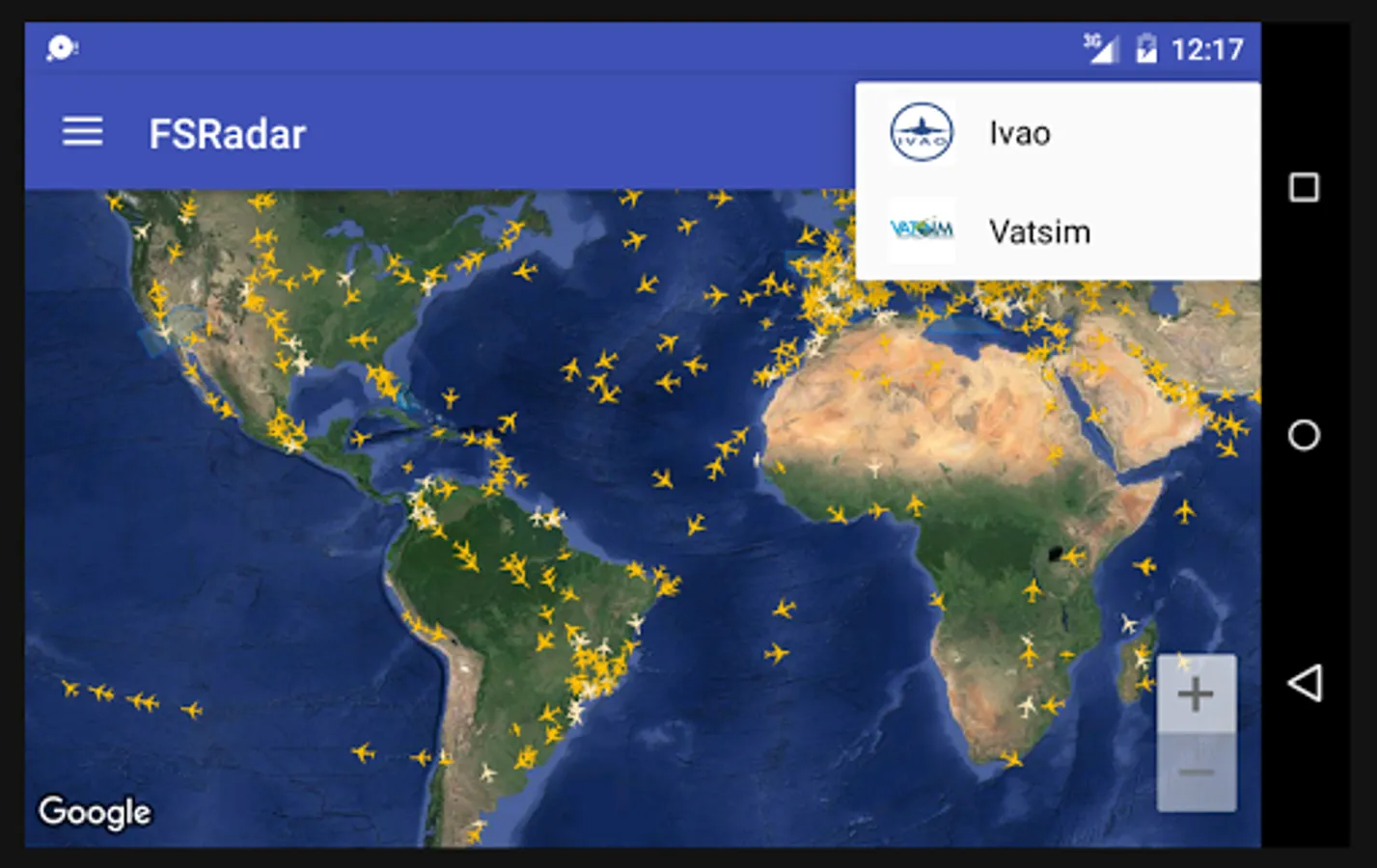Click the IVAO logo icon

pyautogui.click(x=922, y=132)
